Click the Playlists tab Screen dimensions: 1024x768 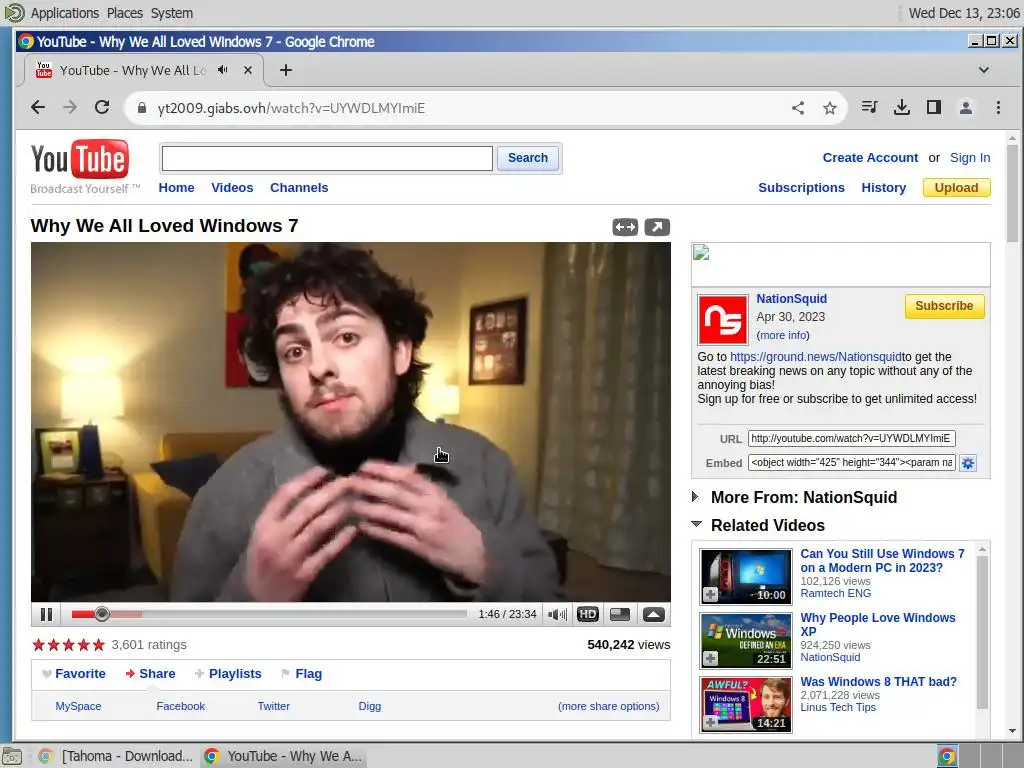pos(228,673)
